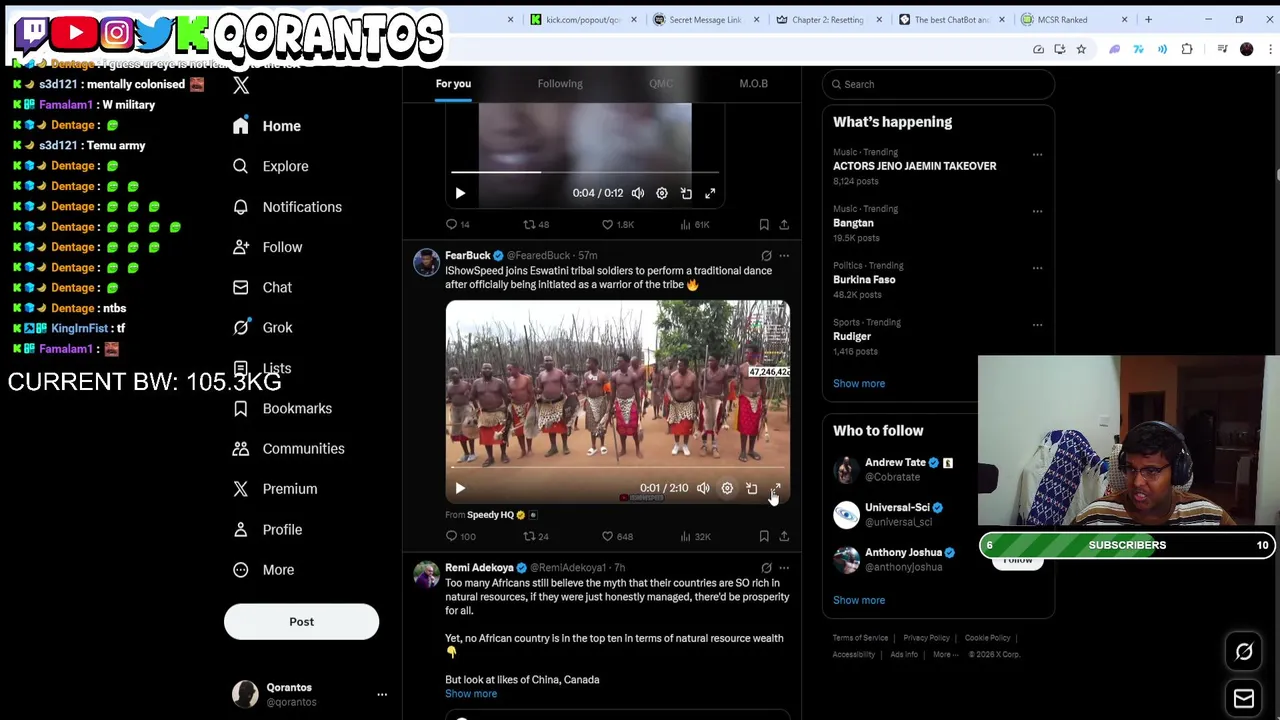Open settings gear on Eswatini dance video
Viewport: 1280px width, 720px height.
pos(727,488)
